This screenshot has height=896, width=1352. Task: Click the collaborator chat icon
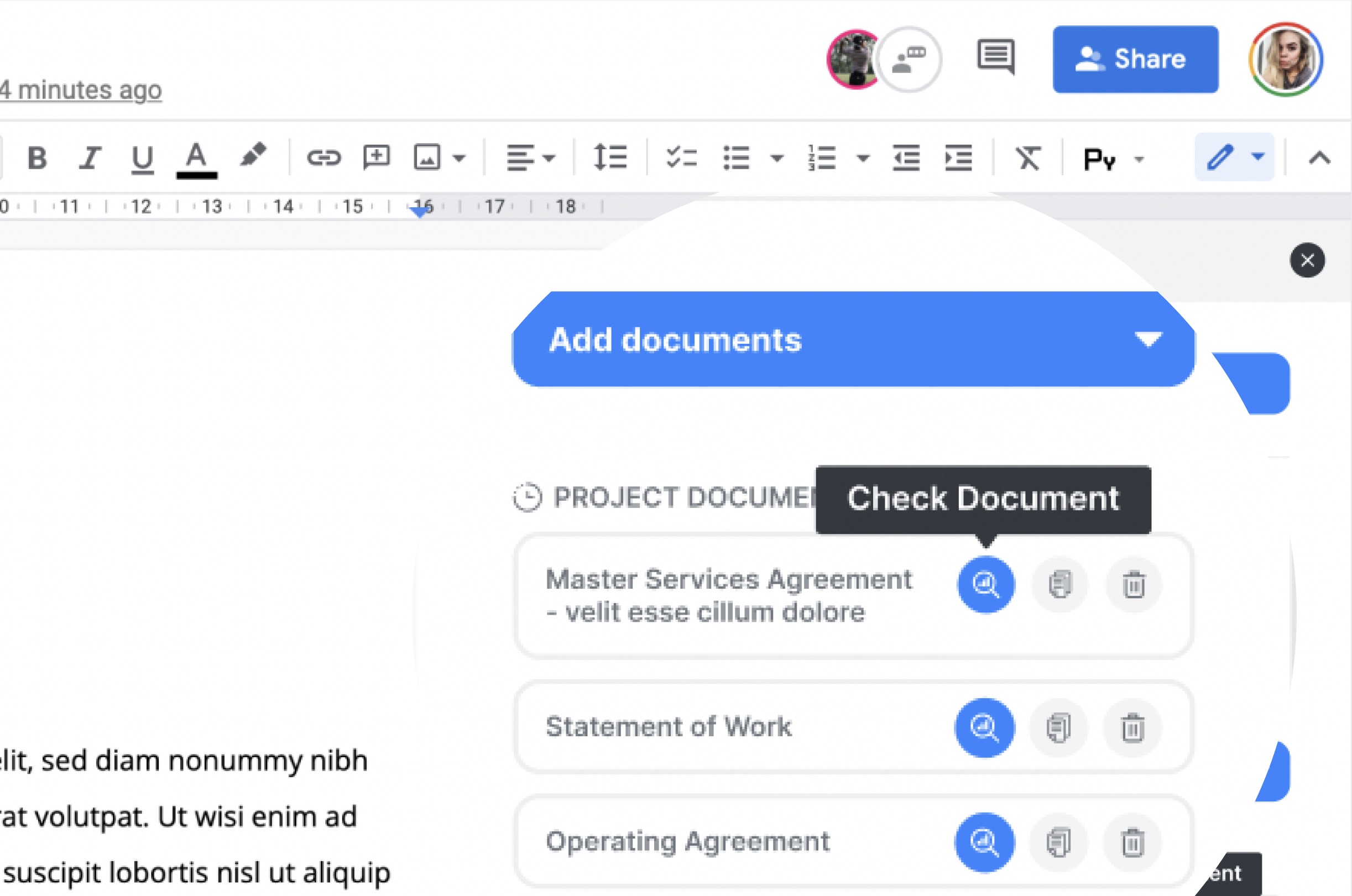pyautogui.click(x=909, y=60)
